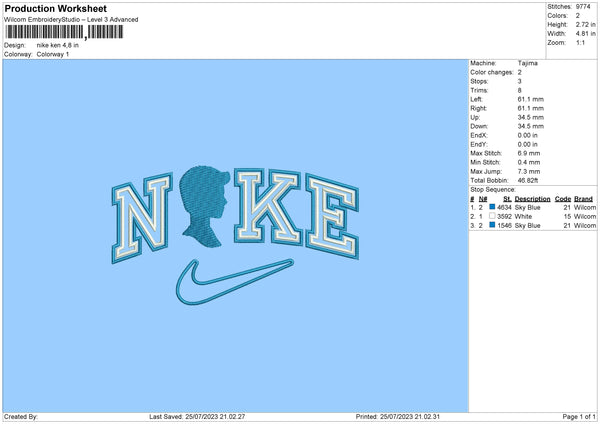The image size is (600, 424).
Task: Click the Zoom value '1:1'
Action: tap(580, 42)
